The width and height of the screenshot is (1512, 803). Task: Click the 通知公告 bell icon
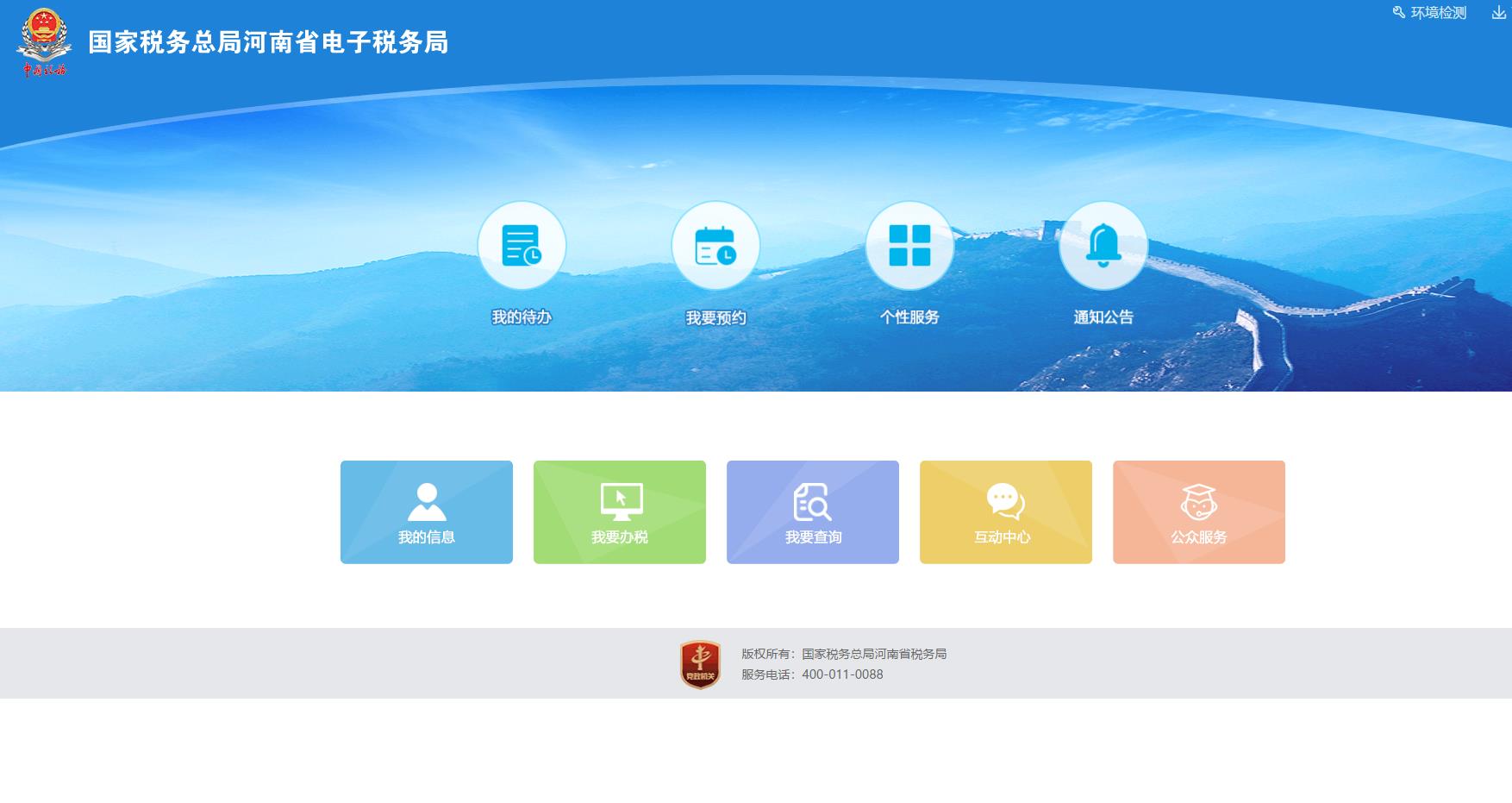1103,246
